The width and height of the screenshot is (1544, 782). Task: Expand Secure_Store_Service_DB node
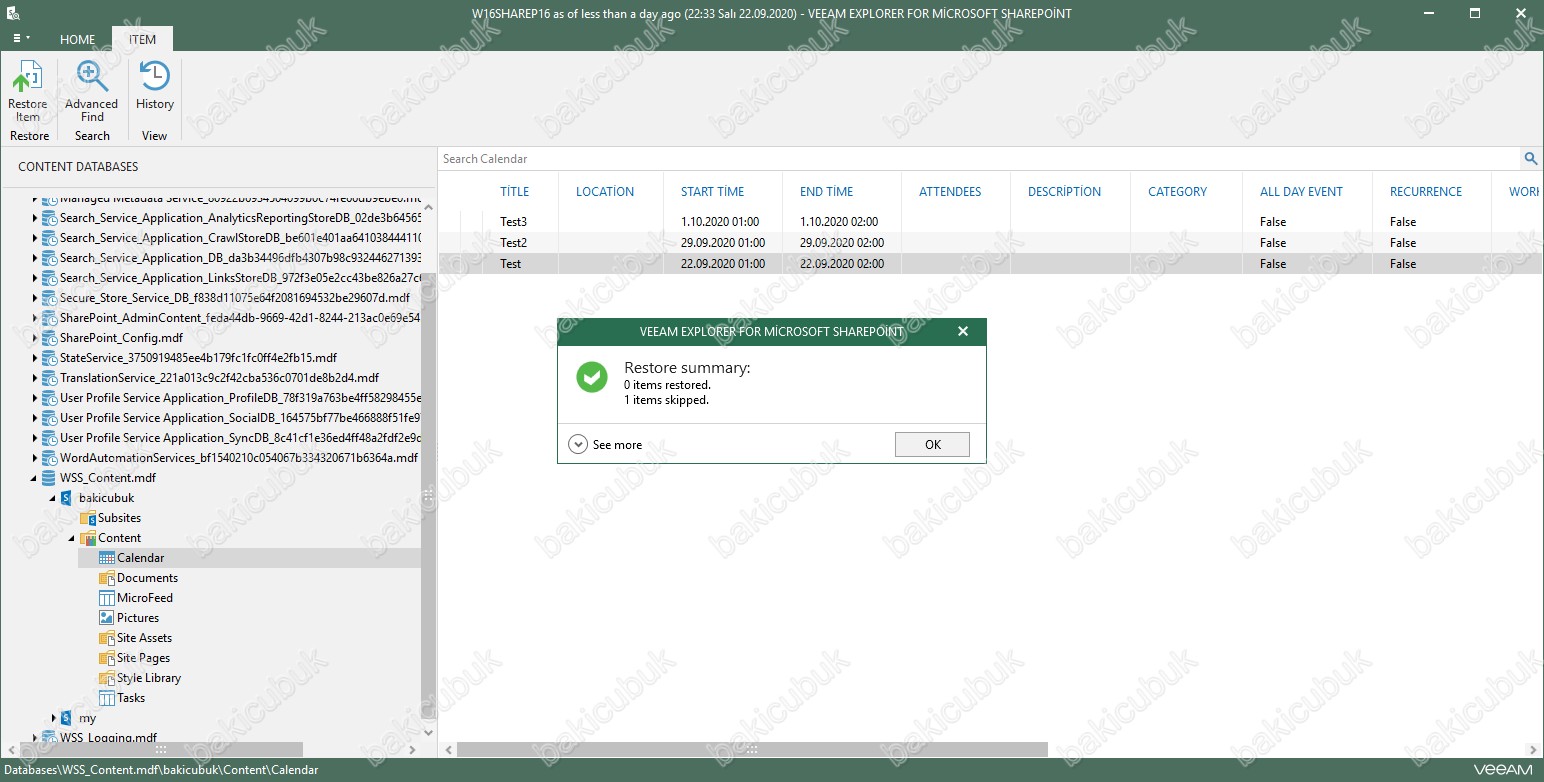click(35, 298)
